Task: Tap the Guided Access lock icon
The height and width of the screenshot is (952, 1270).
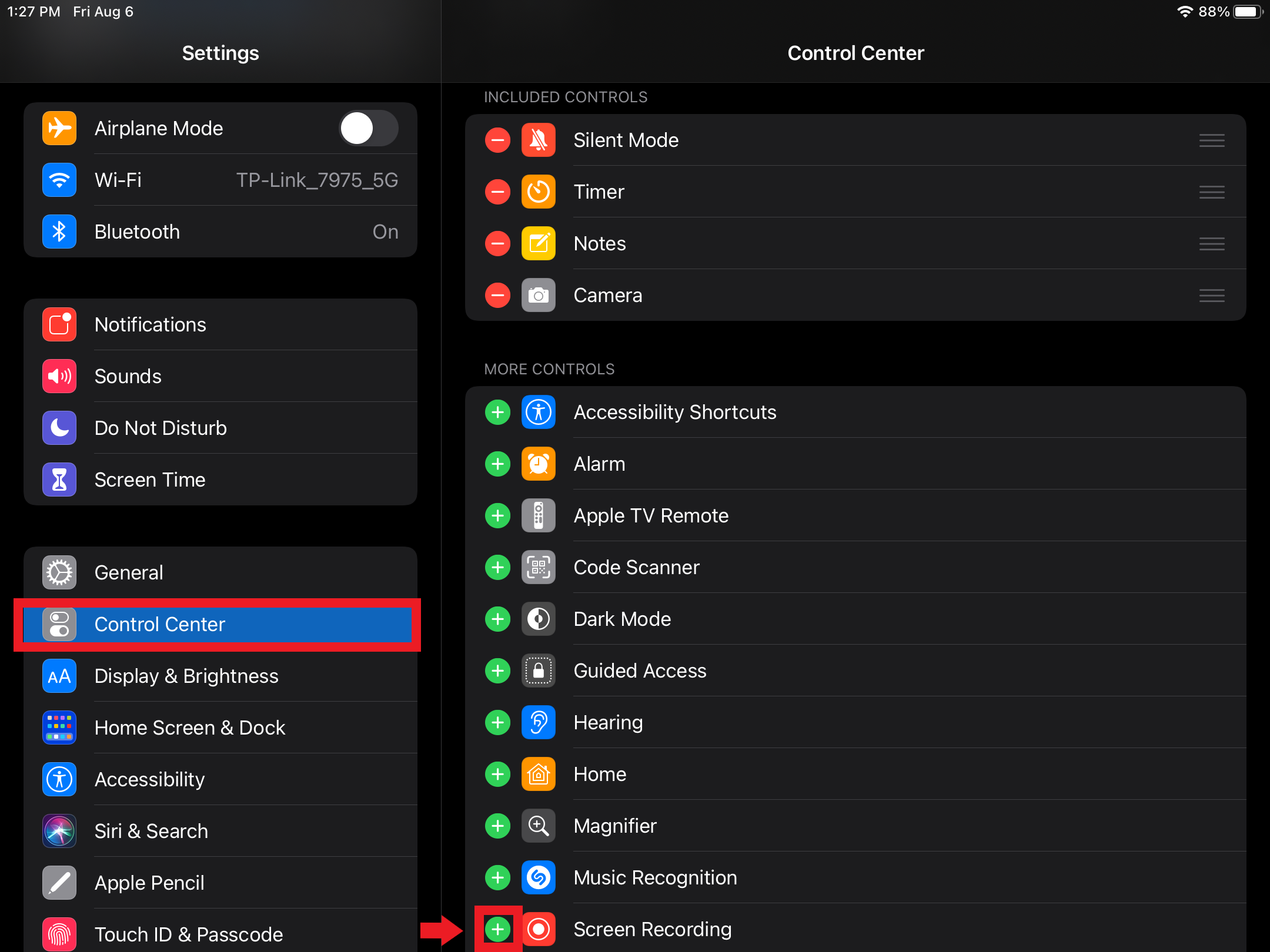Action: [538, 671]
